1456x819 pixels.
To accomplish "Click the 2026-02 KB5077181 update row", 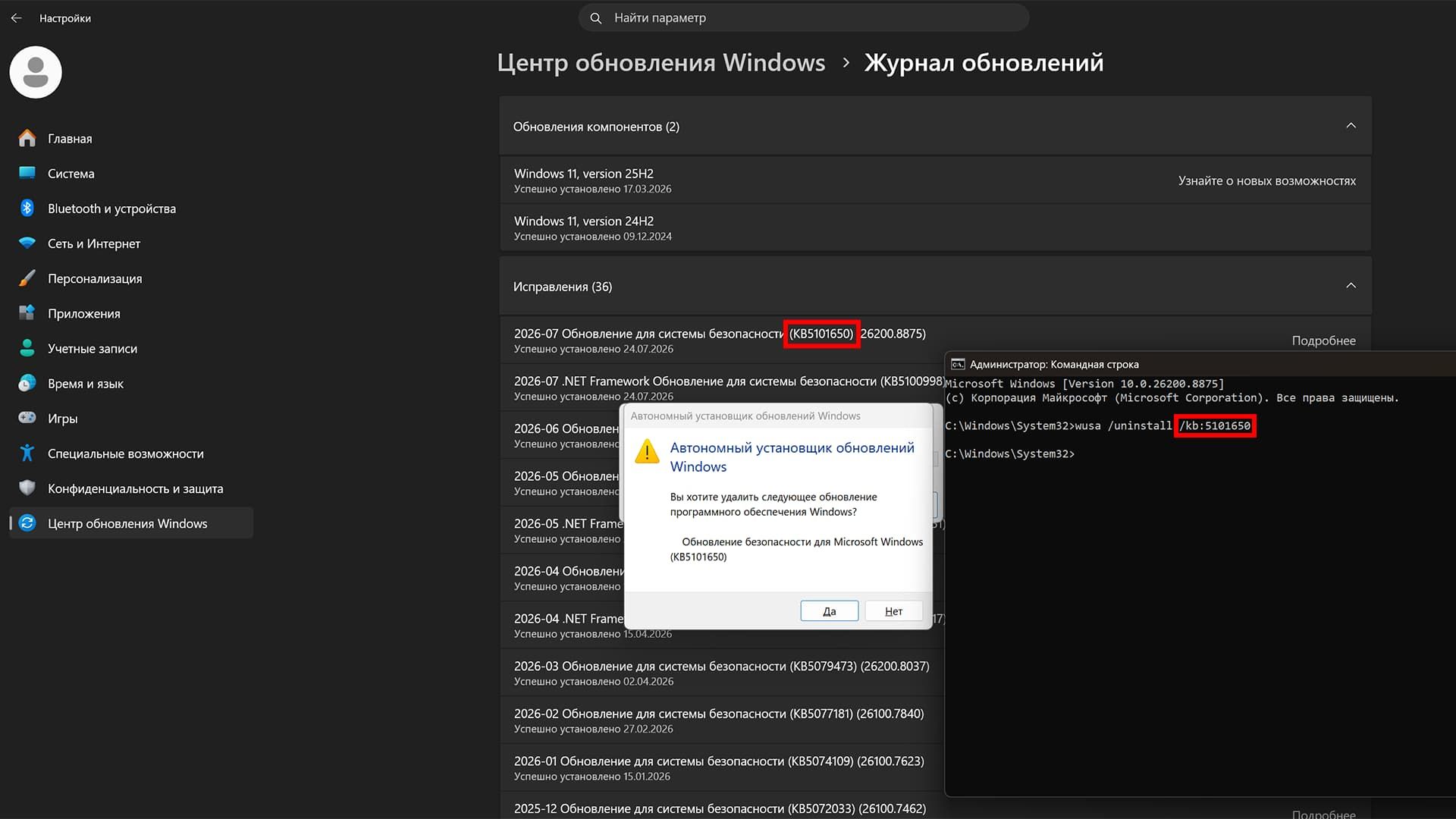I will tap(722, 720).
